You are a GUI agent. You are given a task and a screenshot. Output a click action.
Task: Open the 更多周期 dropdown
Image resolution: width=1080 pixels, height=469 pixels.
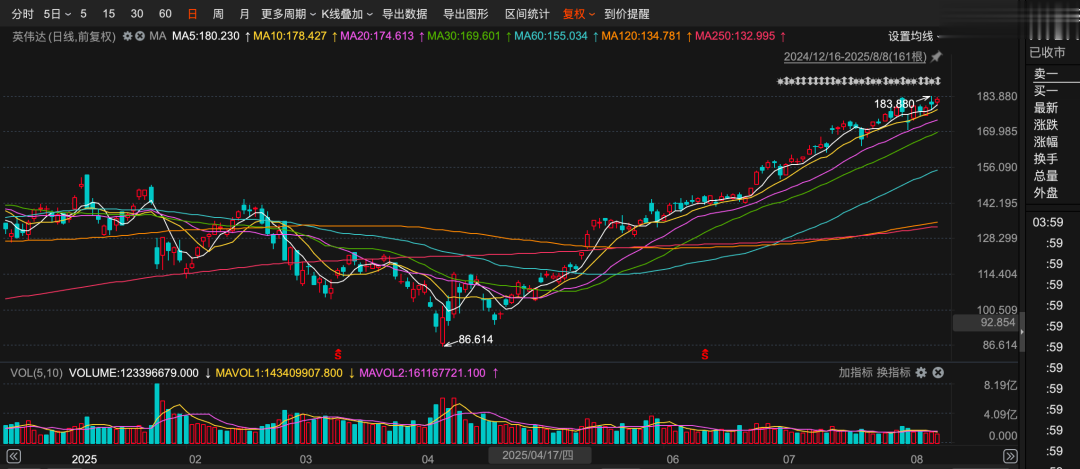pyautogui.click(x=289, y=14)
